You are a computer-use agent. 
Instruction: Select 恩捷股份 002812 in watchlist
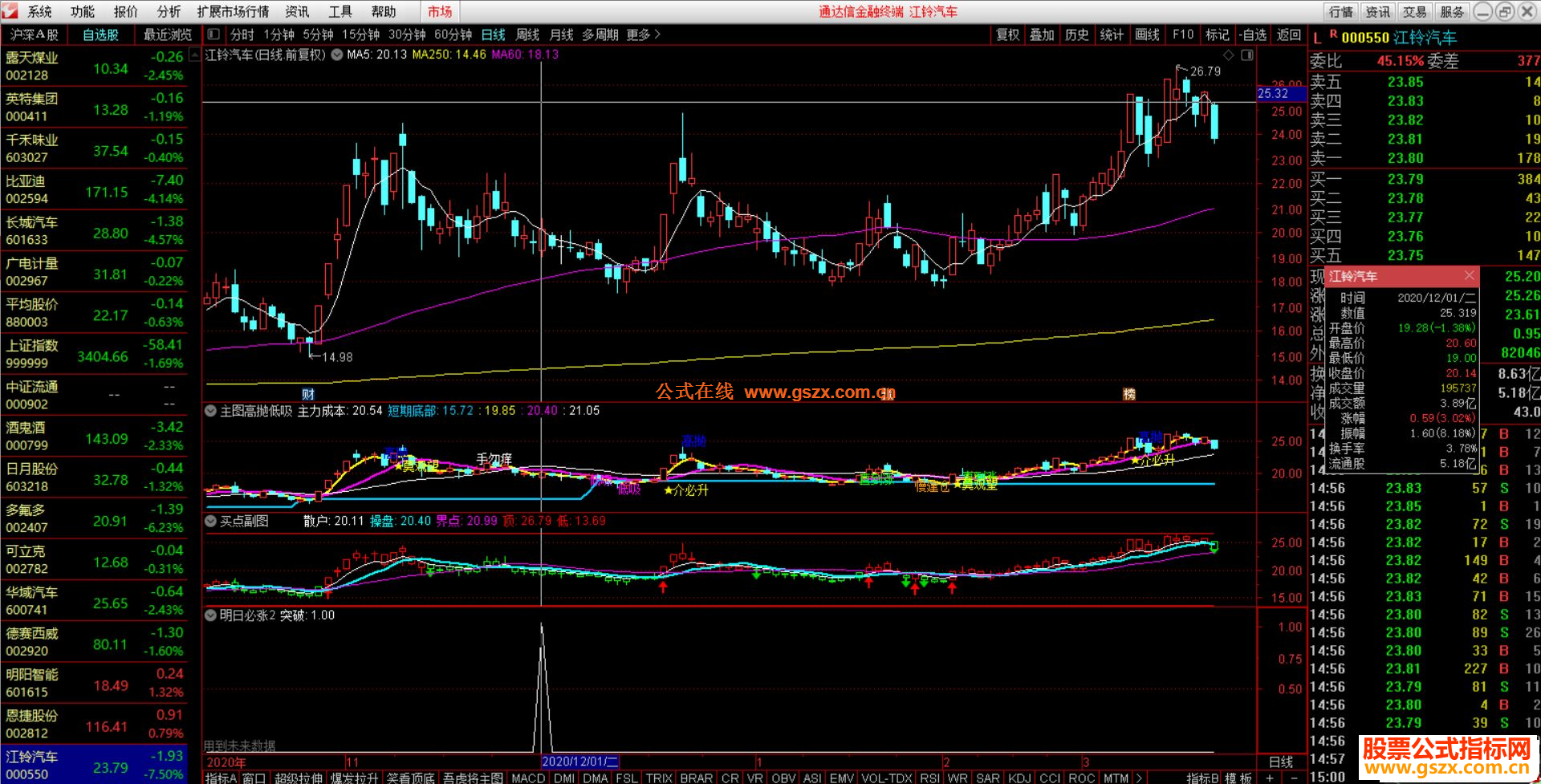(95, 724)
